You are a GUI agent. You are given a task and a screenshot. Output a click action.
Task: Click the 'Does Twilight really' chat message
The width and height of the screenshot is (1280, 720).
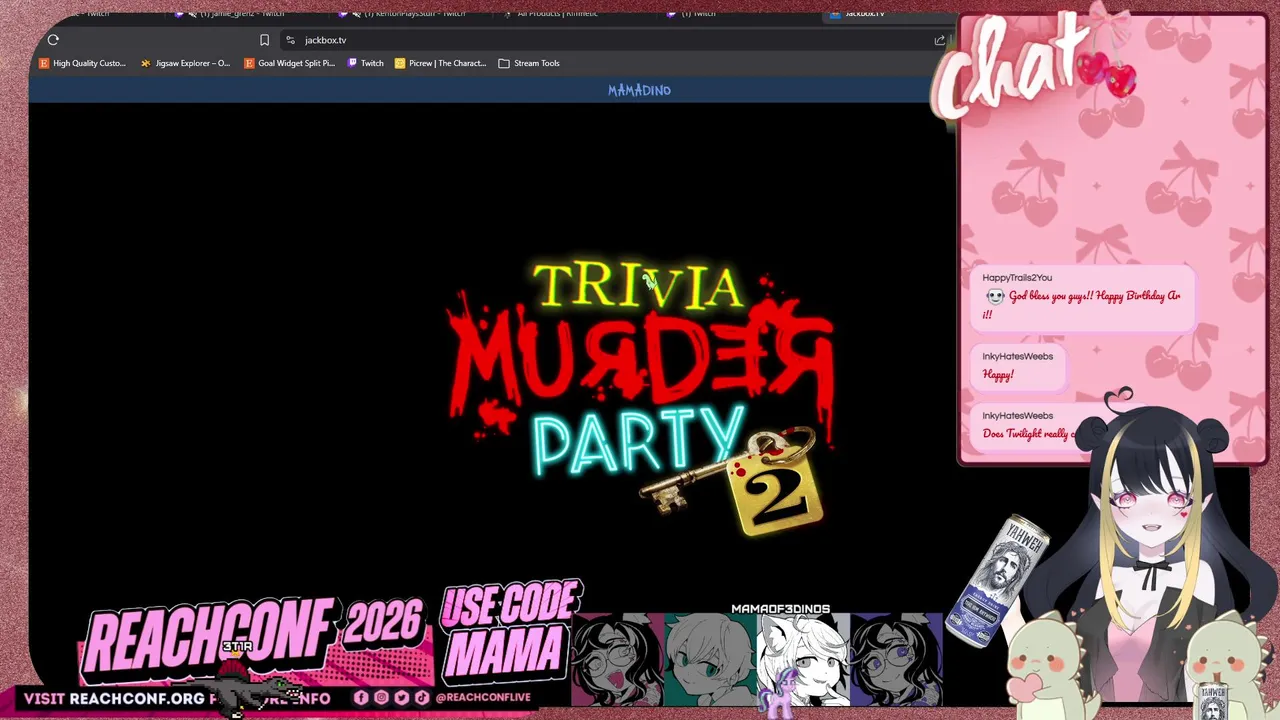(x=1030, y=434)
